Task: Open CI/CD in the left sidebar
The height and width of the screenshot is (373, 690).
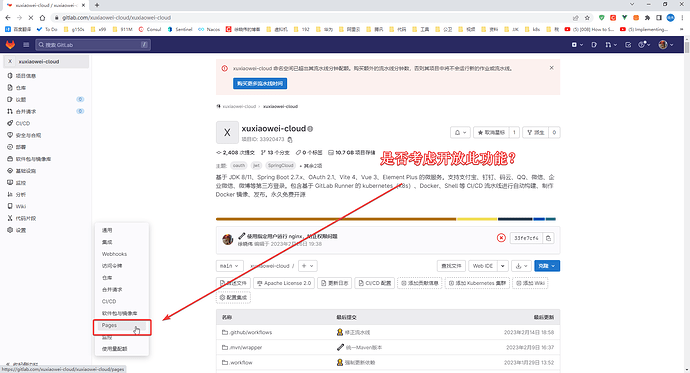Action: pos(23,123)
